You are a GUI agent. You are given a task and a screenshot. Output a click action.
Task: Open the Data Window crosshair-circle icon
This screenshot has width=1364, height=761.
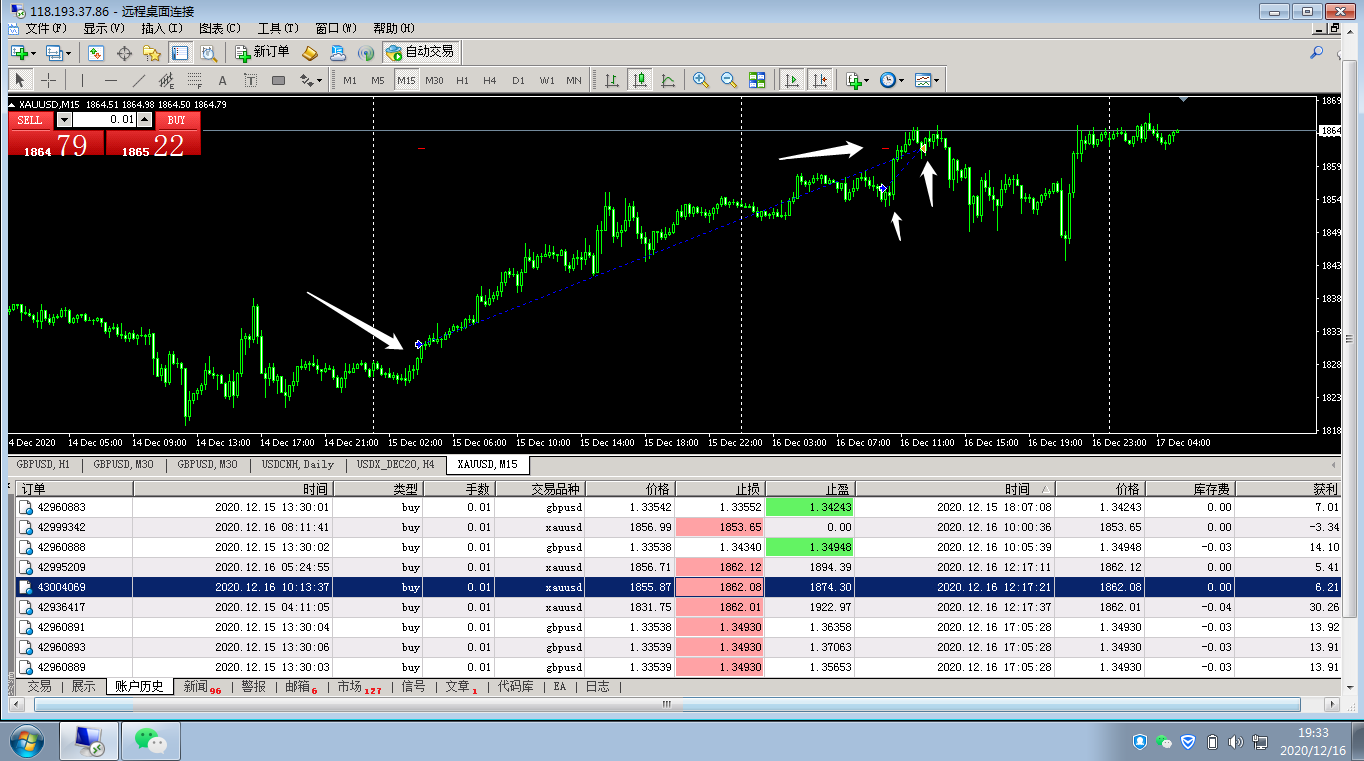[125, 52]
